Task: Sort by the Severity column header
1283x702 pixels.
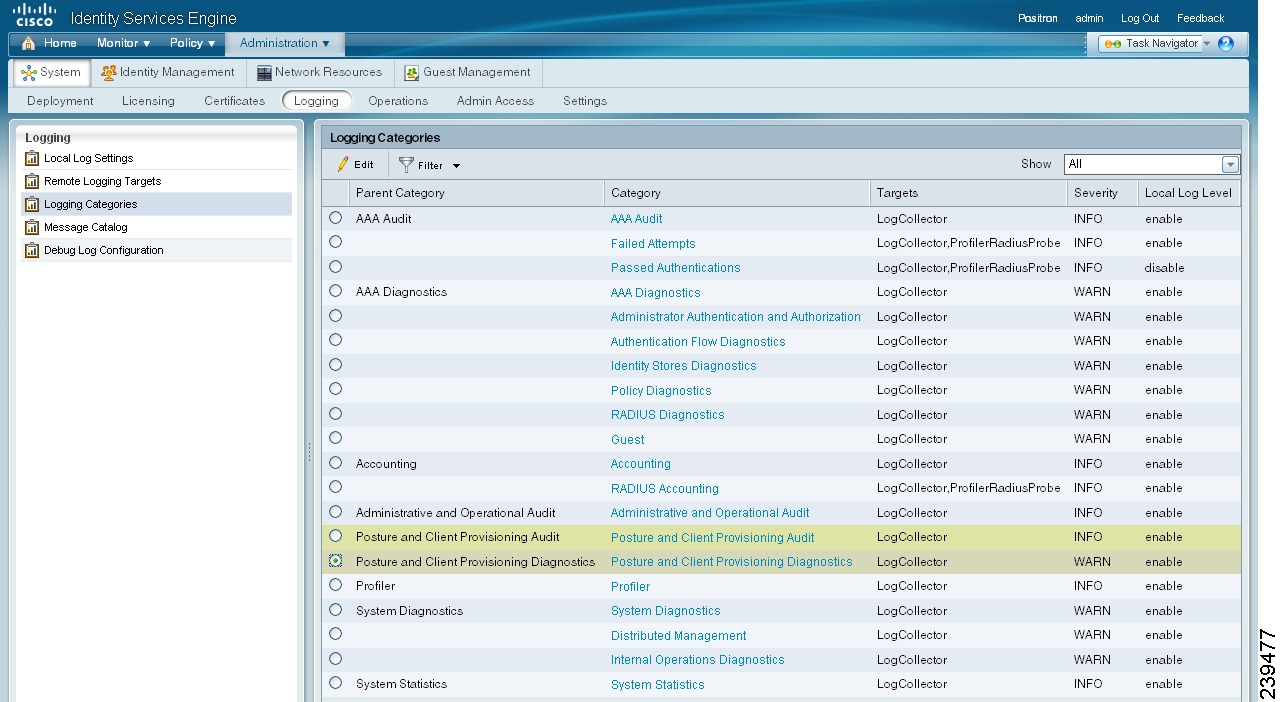Action: coord(1103,193)
